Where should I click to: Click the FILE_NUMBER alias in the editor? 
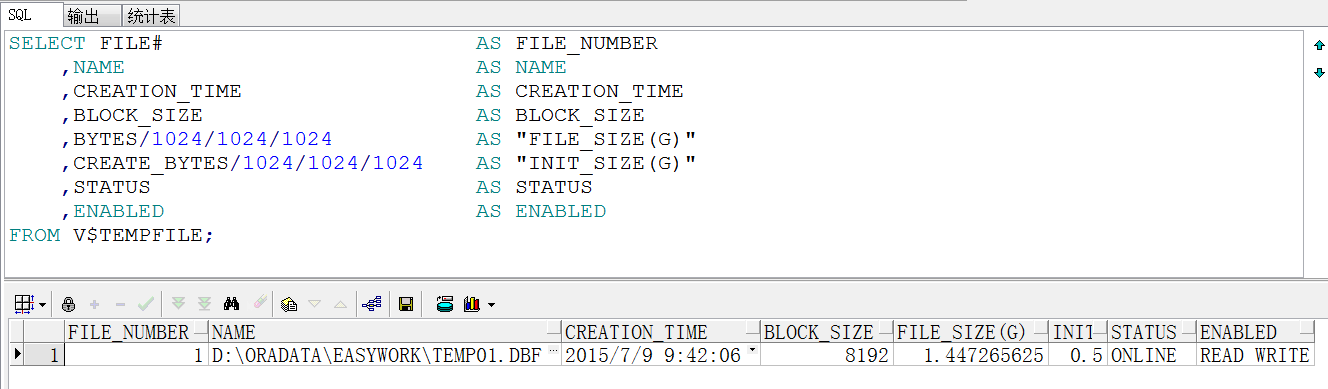[x=587, y=43]
